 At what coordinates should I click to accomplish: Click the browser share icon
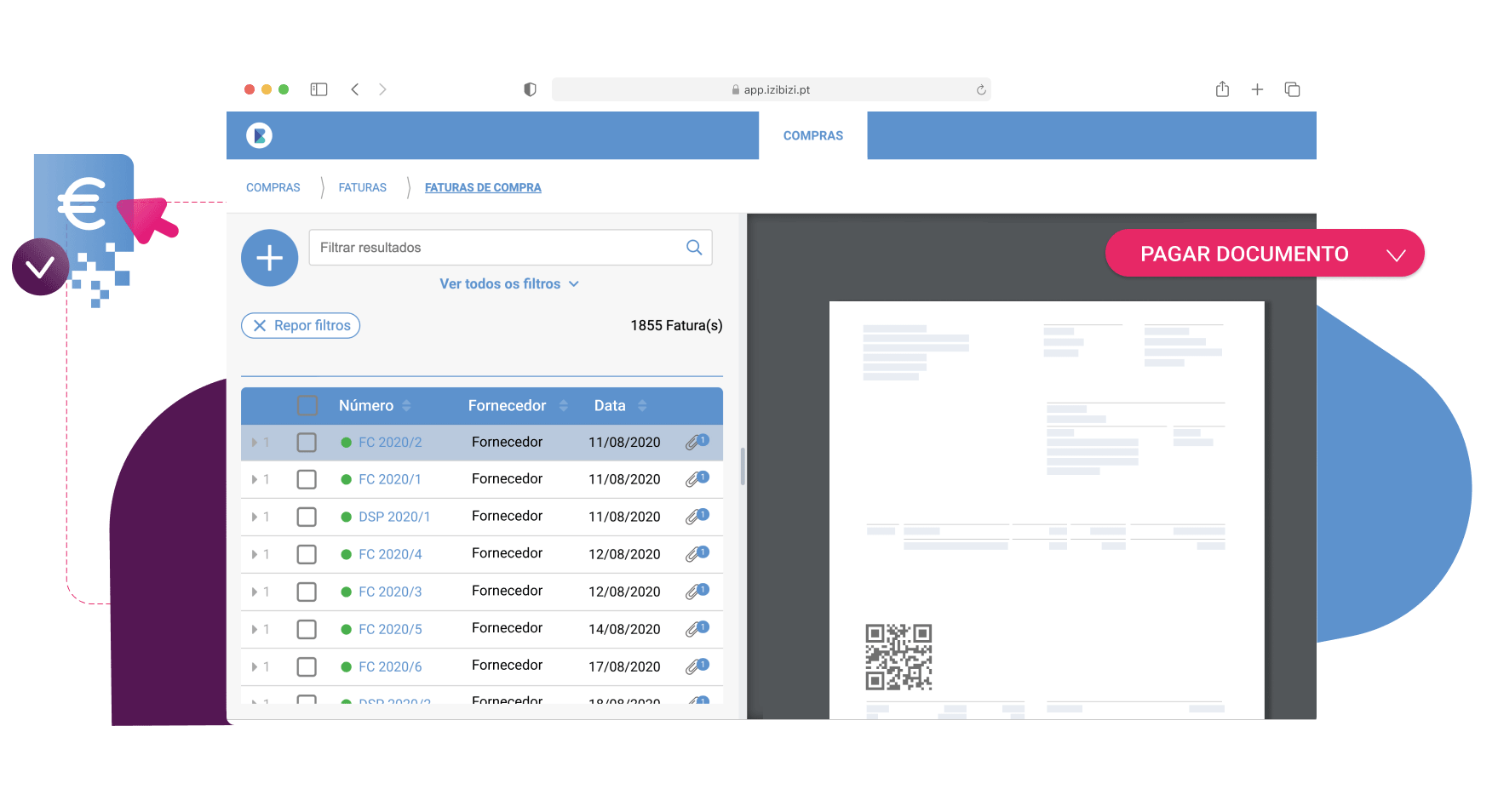tap(1222, 89)
